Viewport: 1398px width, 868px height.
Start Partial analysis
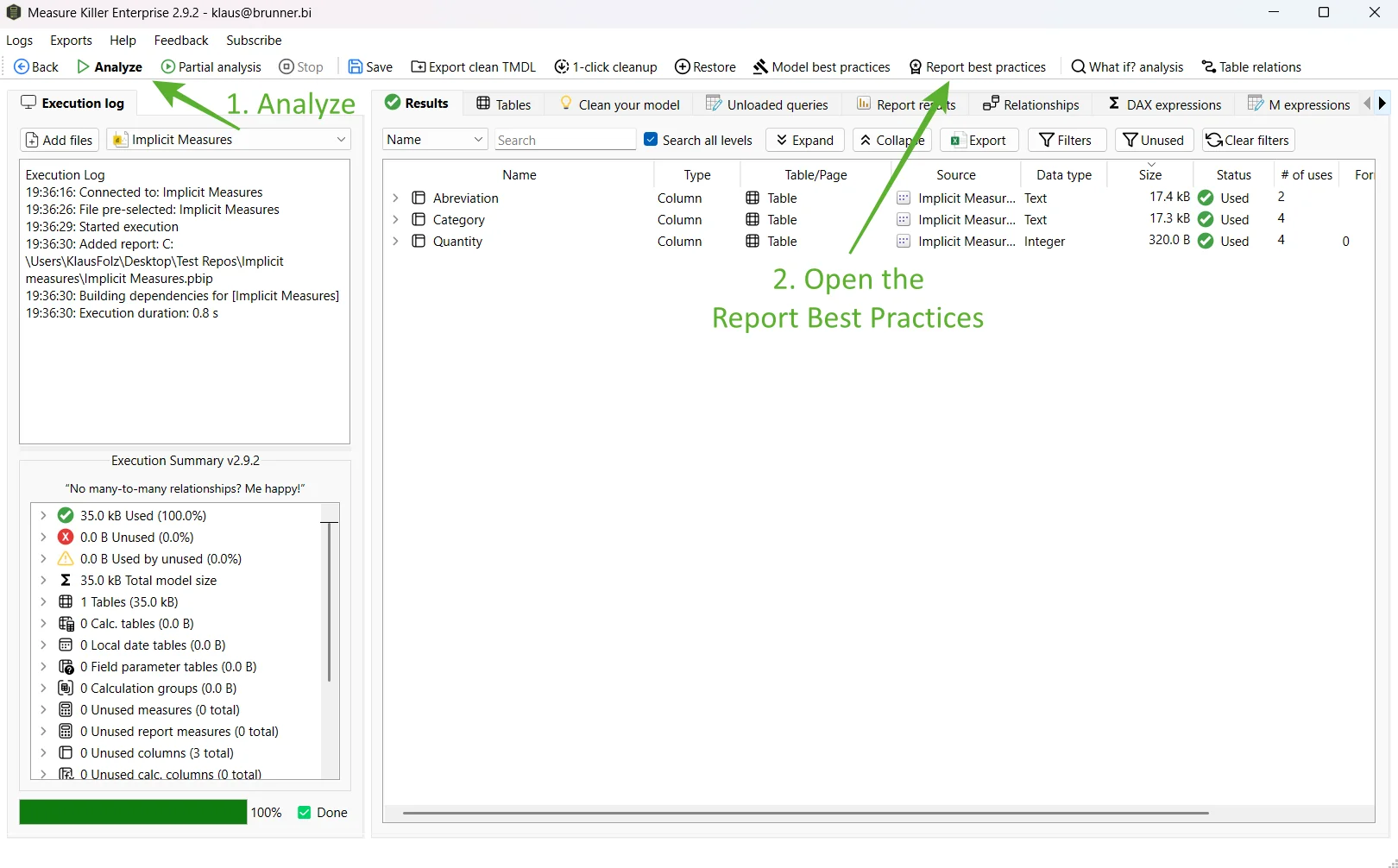pyautogui.click(x=211, y=67)
